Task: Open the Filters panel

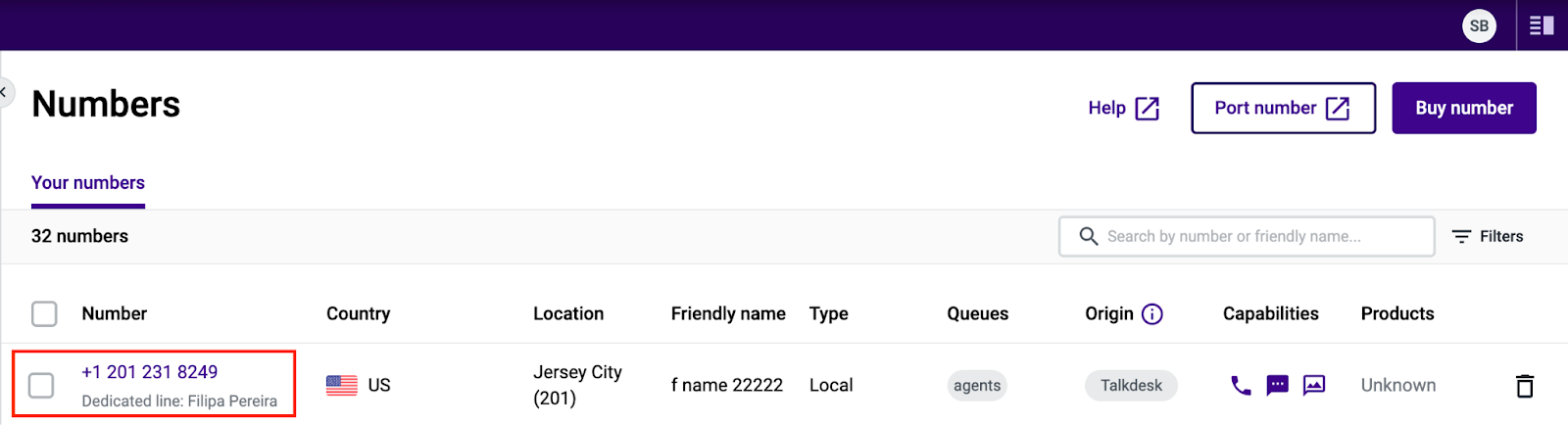Action: tap(1488, 236)
